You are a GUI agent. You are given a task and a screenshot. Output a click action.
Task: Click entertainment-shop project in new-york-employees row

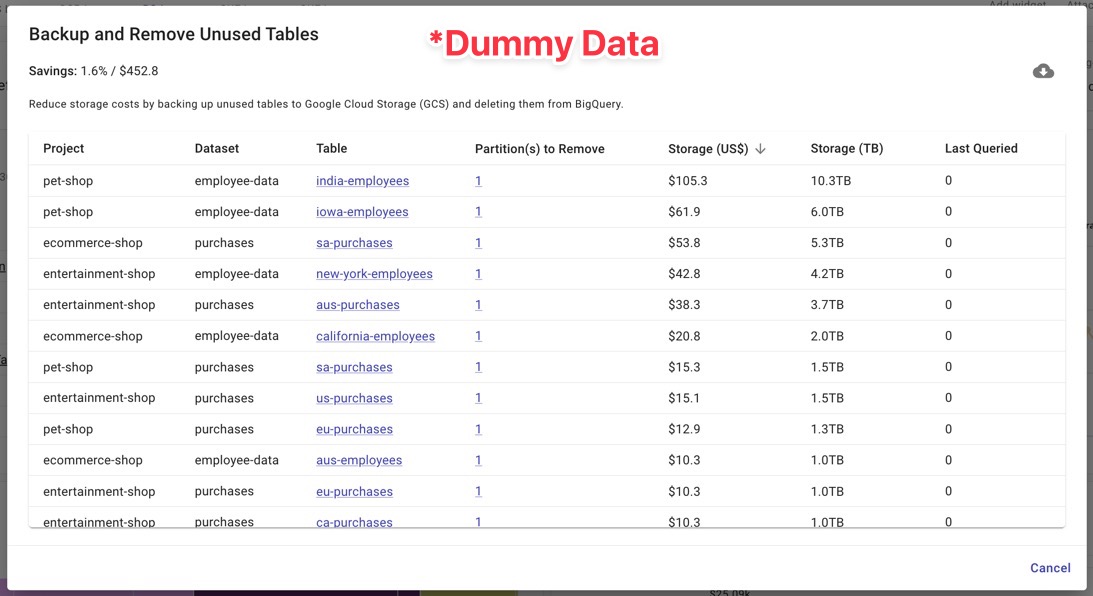point(99,273)
